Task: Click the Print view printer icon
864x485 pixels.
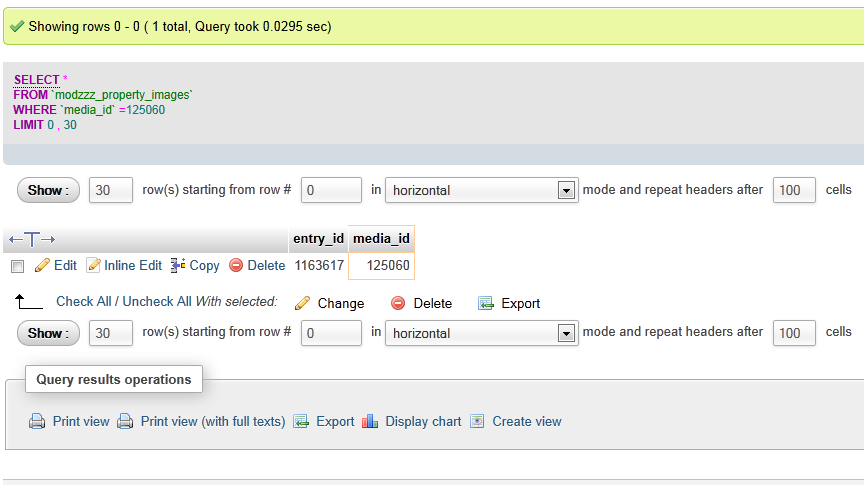Action: point(37,422)
